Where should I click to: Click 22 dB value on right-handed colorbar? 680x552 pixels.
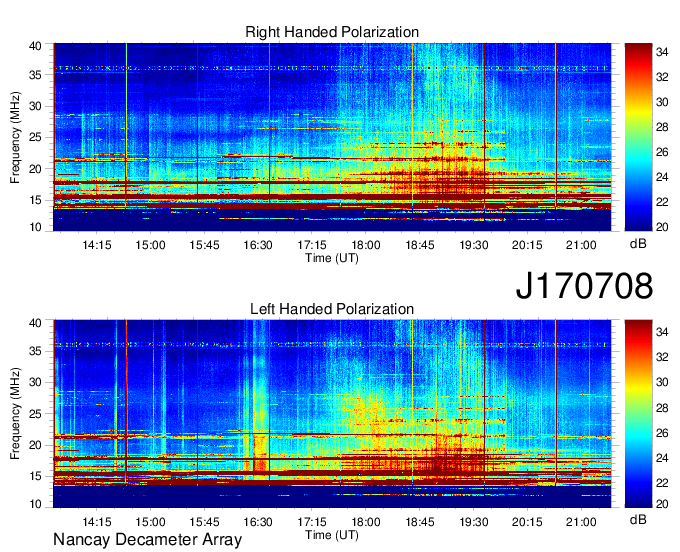(662, 202)
